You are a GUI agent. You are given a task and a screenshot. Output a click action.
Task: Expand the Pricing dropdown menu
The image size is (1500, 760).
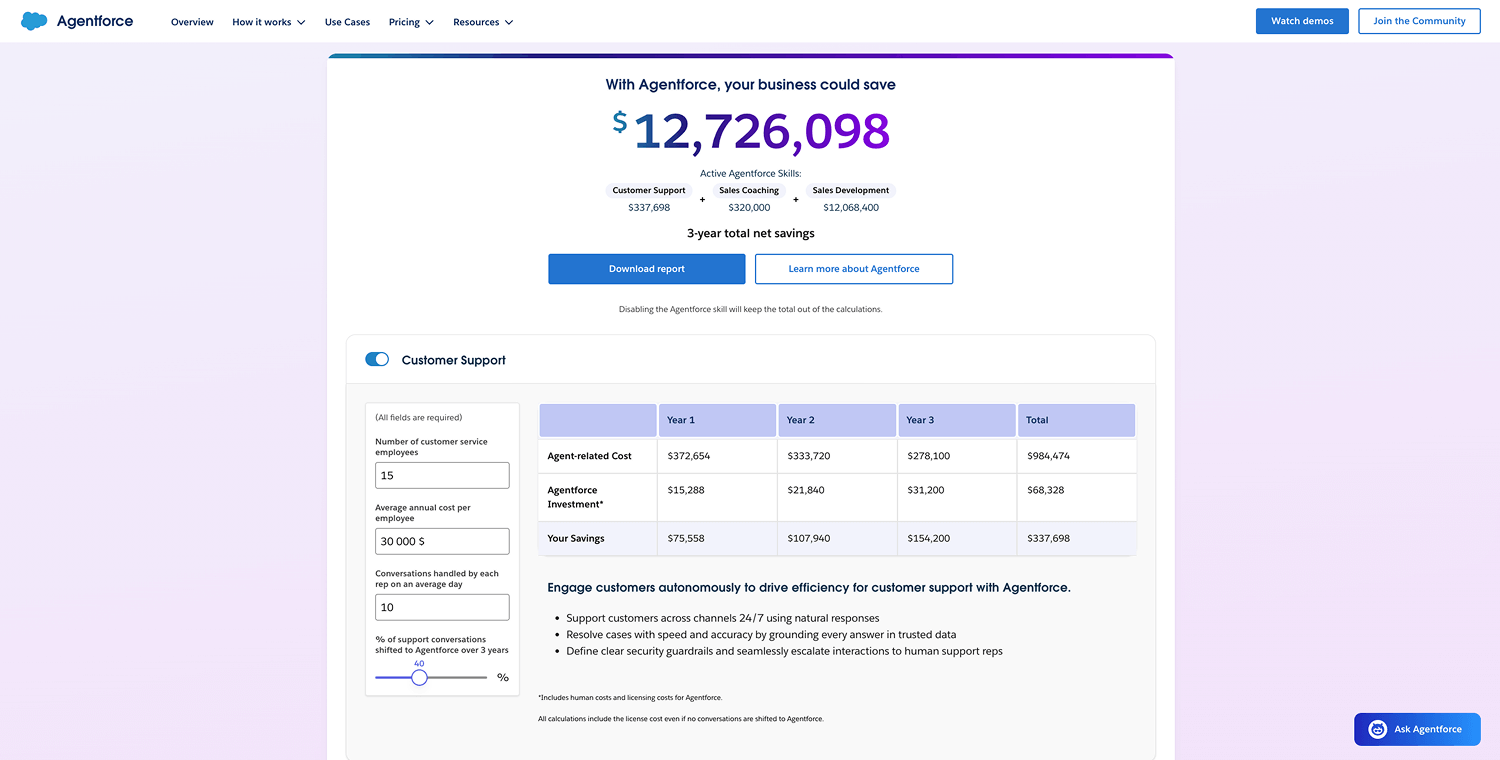coord(411,22)
